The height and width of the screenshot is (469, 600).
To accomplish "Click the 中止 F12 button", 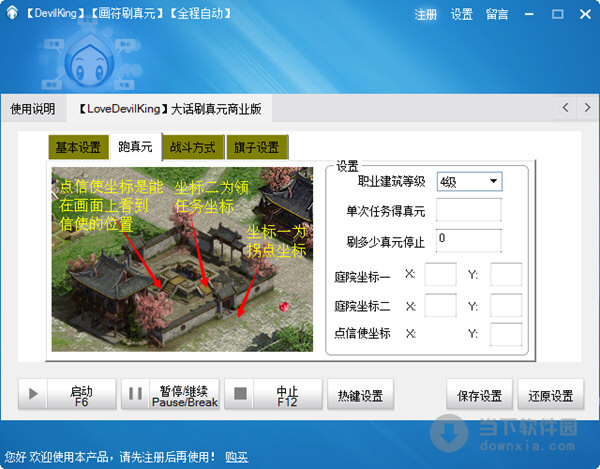I will (273, 394).
